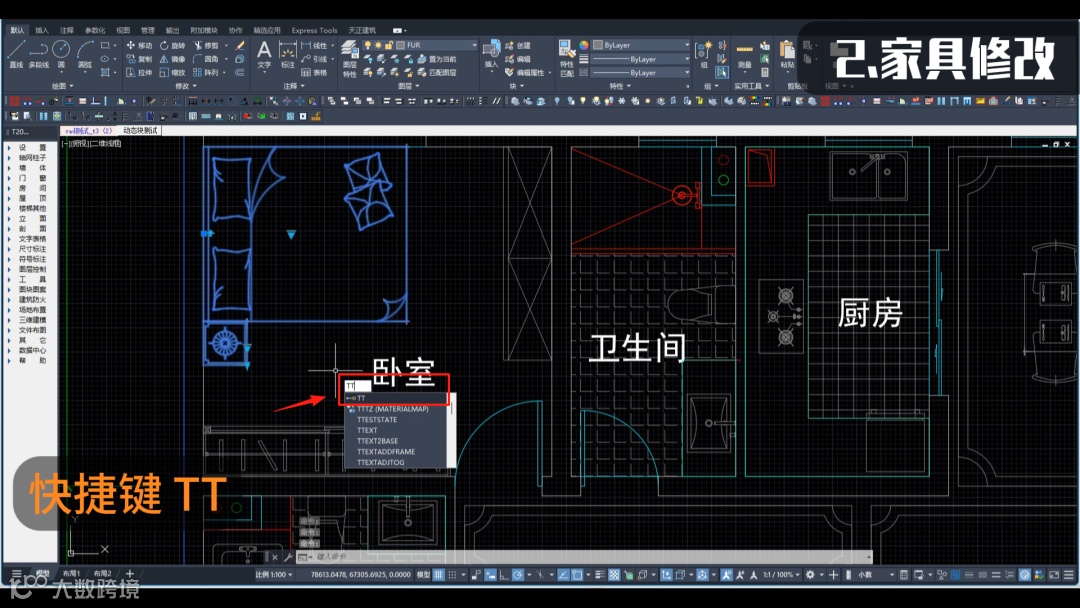Open the ByLayer color dropdown
Image resolution: width=1080 pixels, height=608 pixels.
tap(687, 45)
